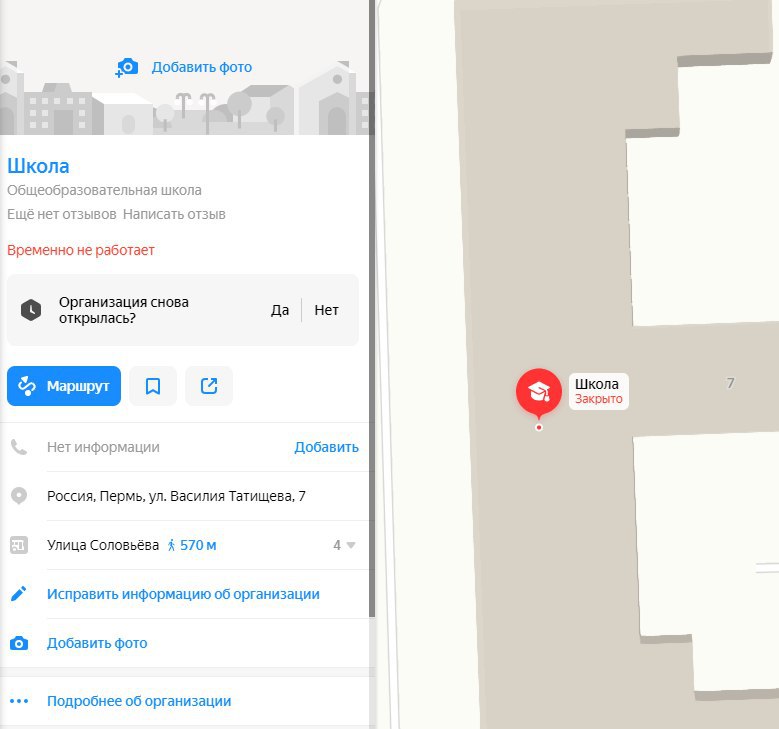The width and height of the screenshot is (779, 729).
Task: Select address 'Россия, Пермь, ул. Василия Татищева, 7'
Action: (176, 496)
